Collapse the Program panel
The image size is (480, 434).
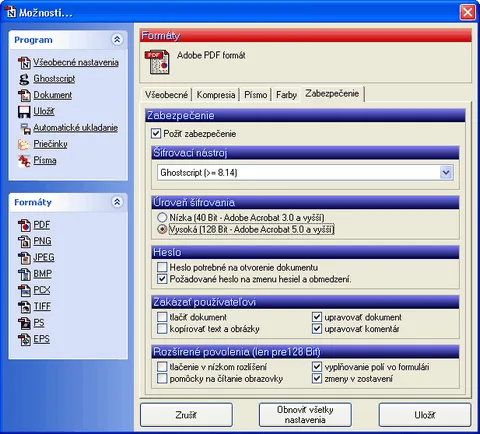click(x=117, y=40)
